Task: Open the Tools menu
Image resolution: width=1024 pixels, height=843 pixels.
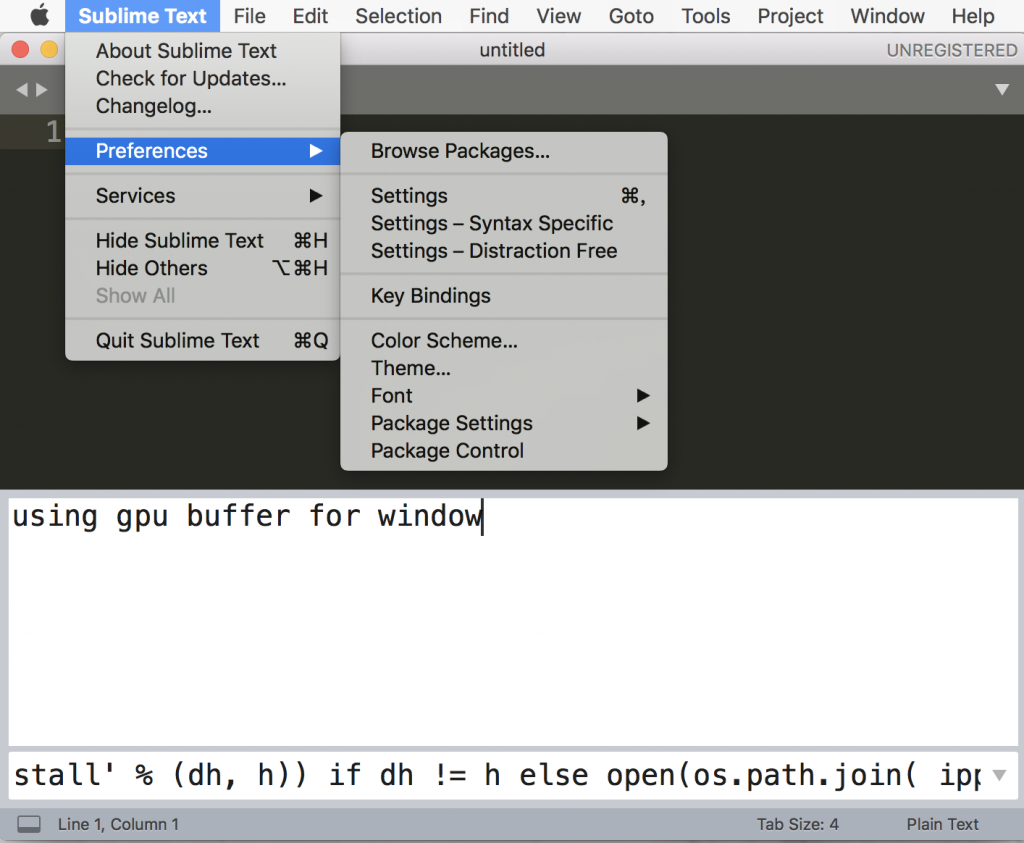Action: (705, 16)
